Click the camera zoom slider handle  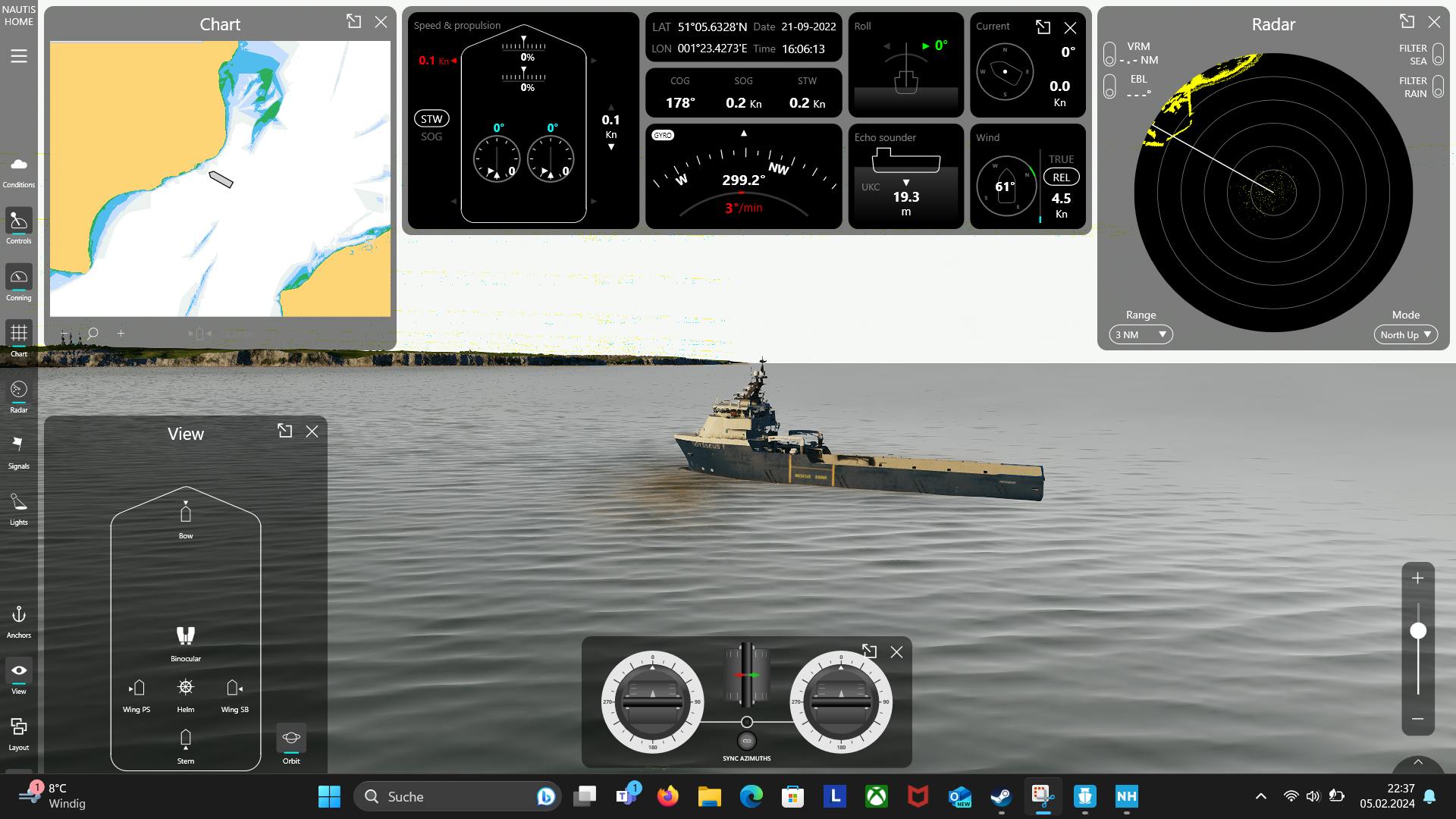coord(1418,631)
